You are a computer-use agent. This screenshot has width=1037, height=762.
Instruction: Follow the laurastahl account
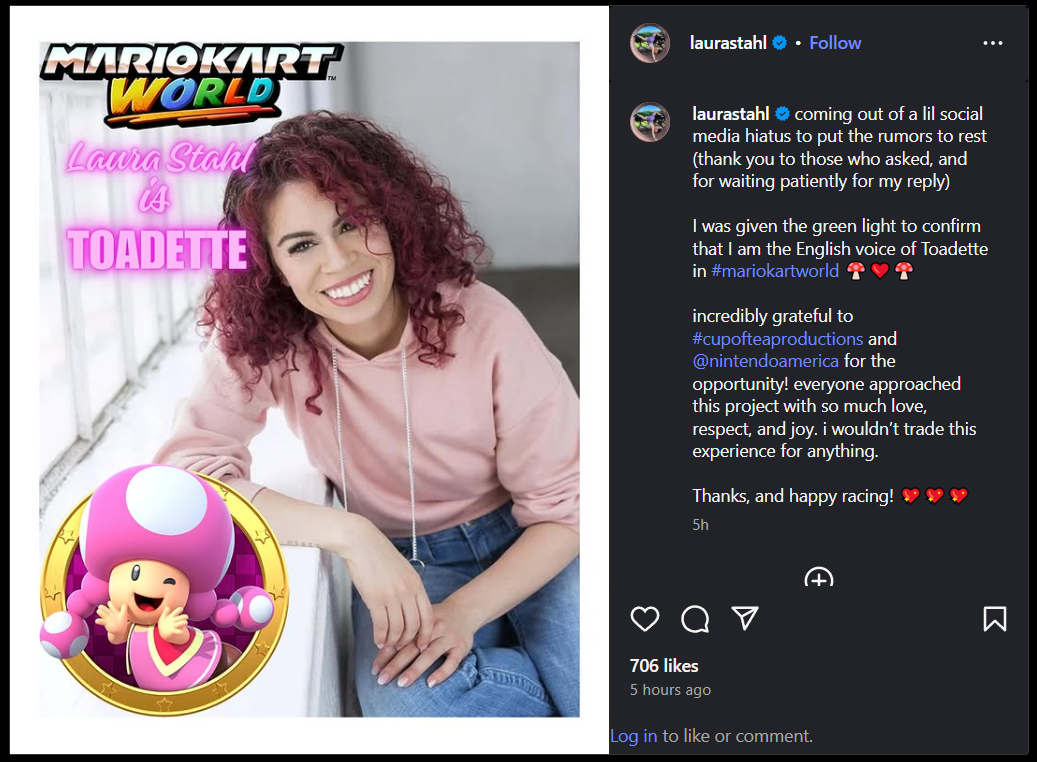[x=835, y=43]
